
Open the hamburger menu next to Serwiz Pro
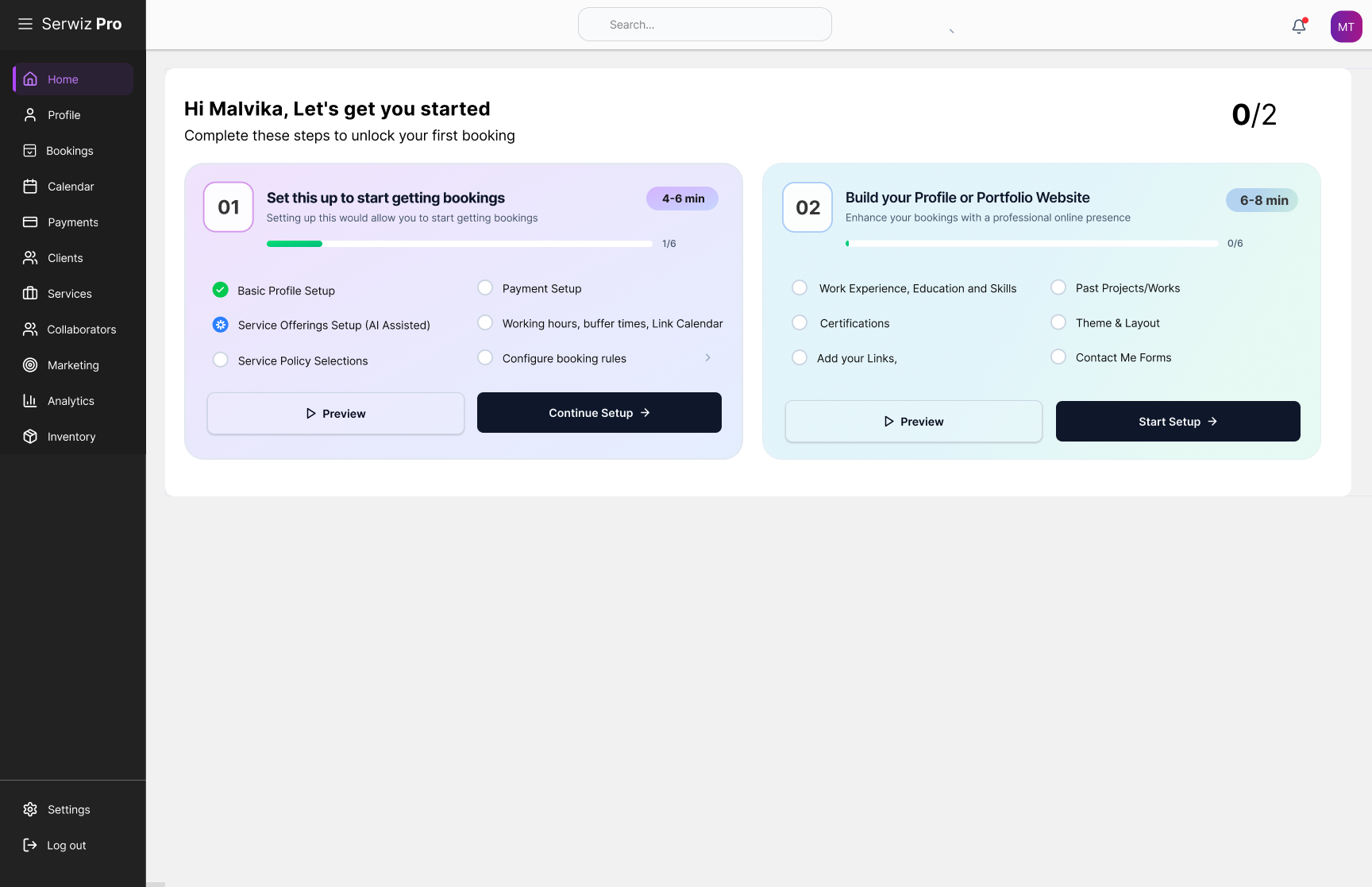click(x=25, y=24)
